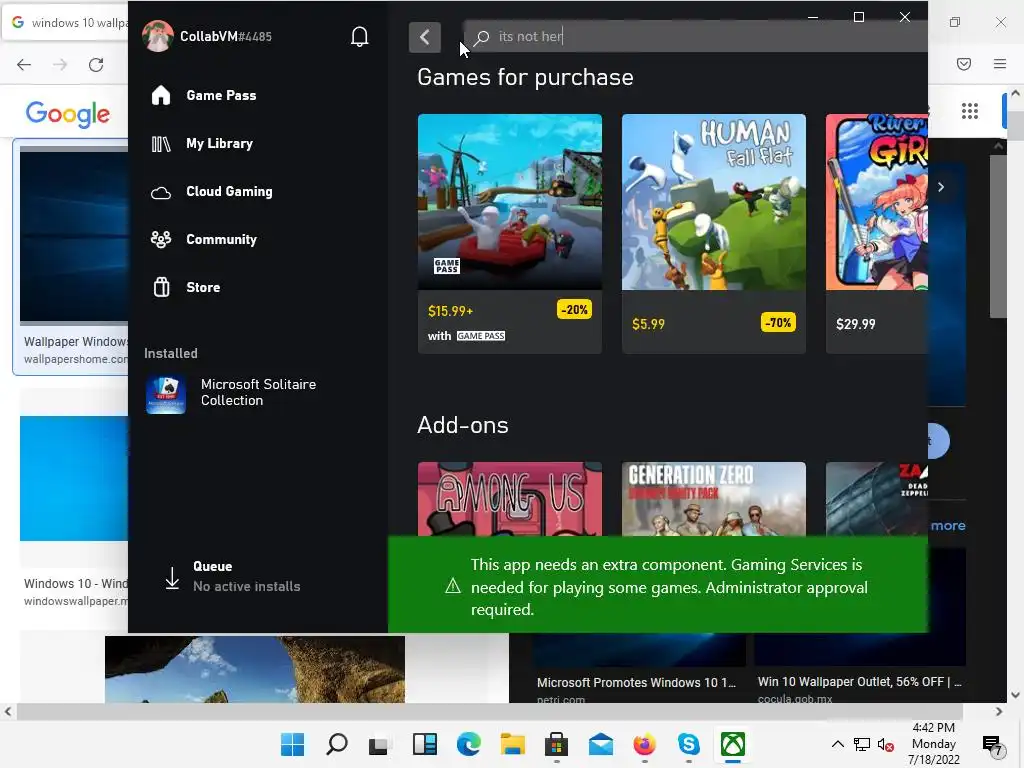Open notification center from taskbar
Image resolution: width=1024 pixels, height=768 pixels.
[992, 744]
